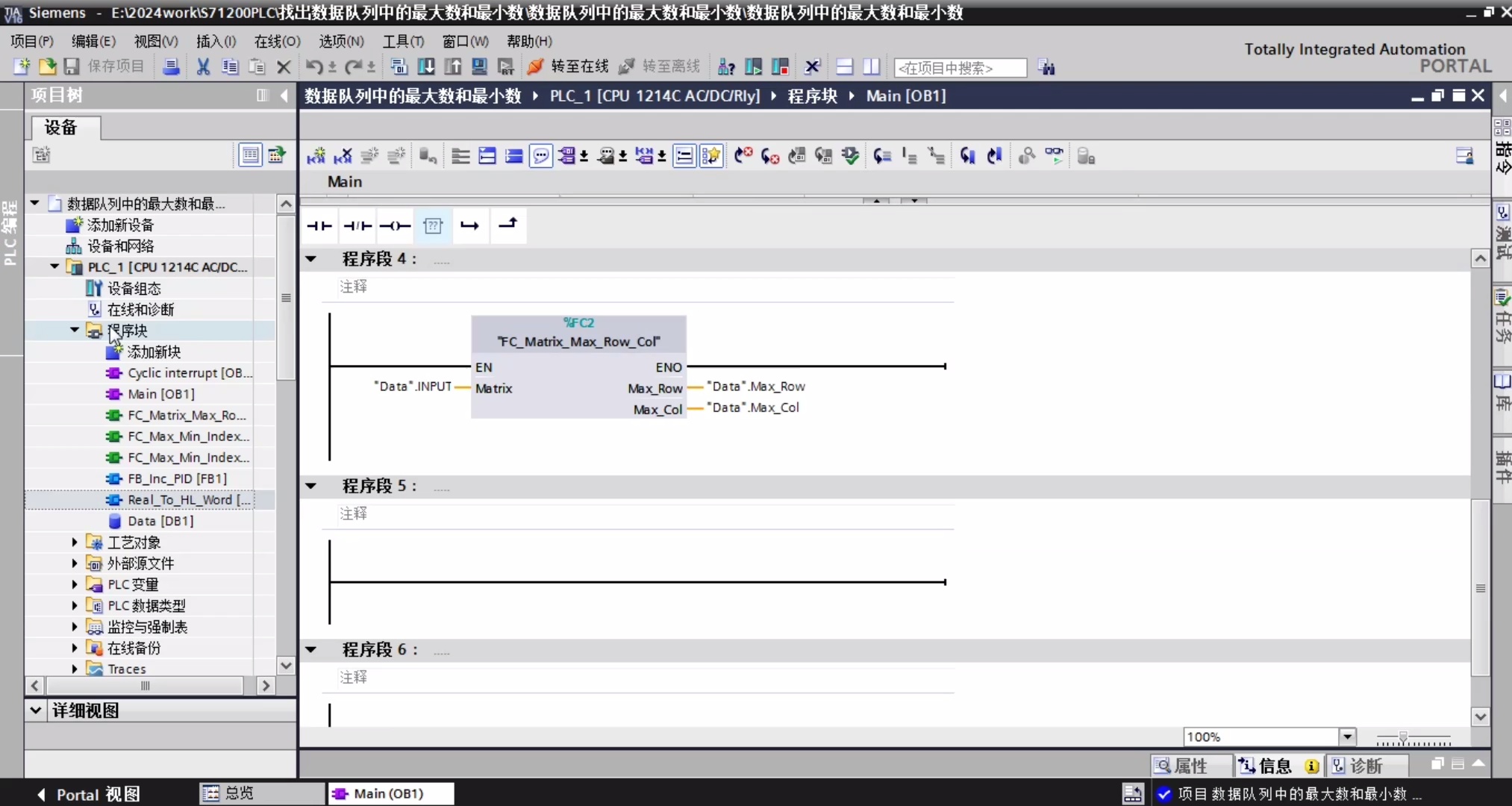The height and width of the screenshot is (806, 1512).
Task: Collapse network 程序段 4
Action: [311, 259]
